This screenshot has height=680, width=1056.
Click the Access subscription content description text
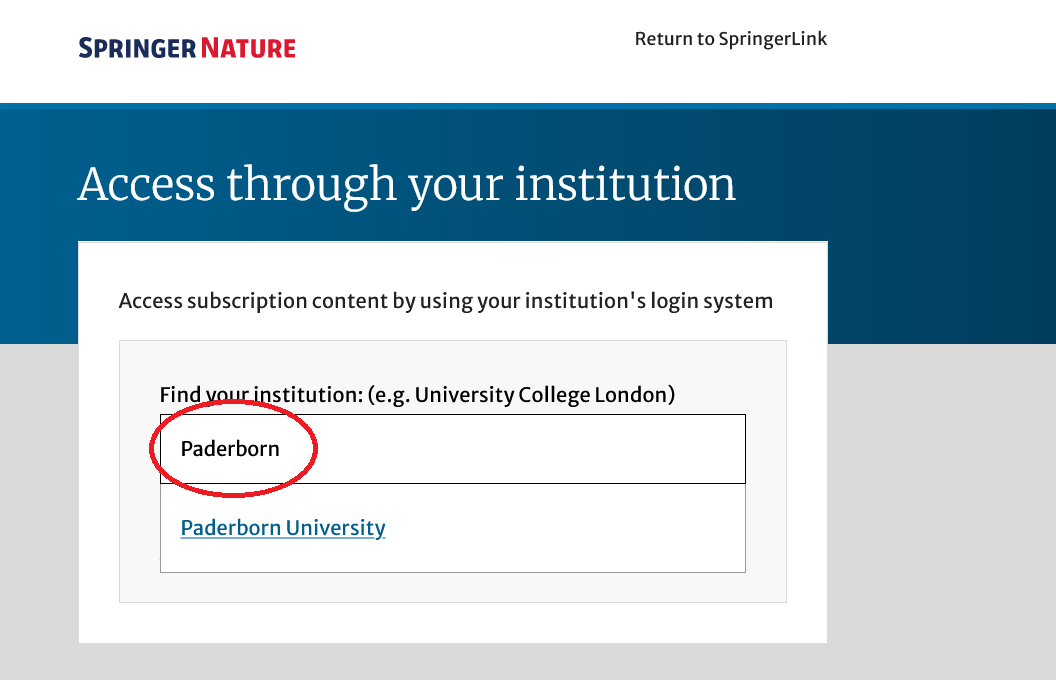[x=446, y=301]
